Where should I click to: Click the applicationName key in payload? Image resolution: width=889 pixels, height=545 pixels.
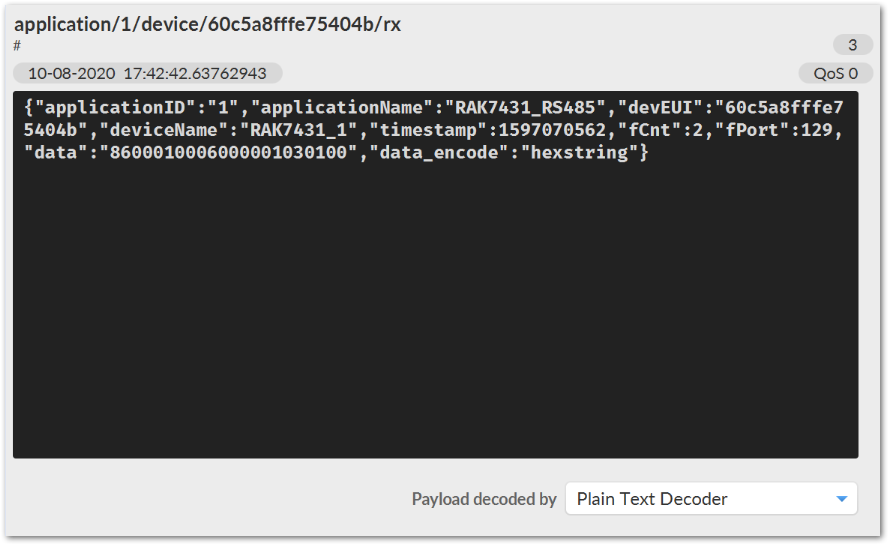(342, 107)
